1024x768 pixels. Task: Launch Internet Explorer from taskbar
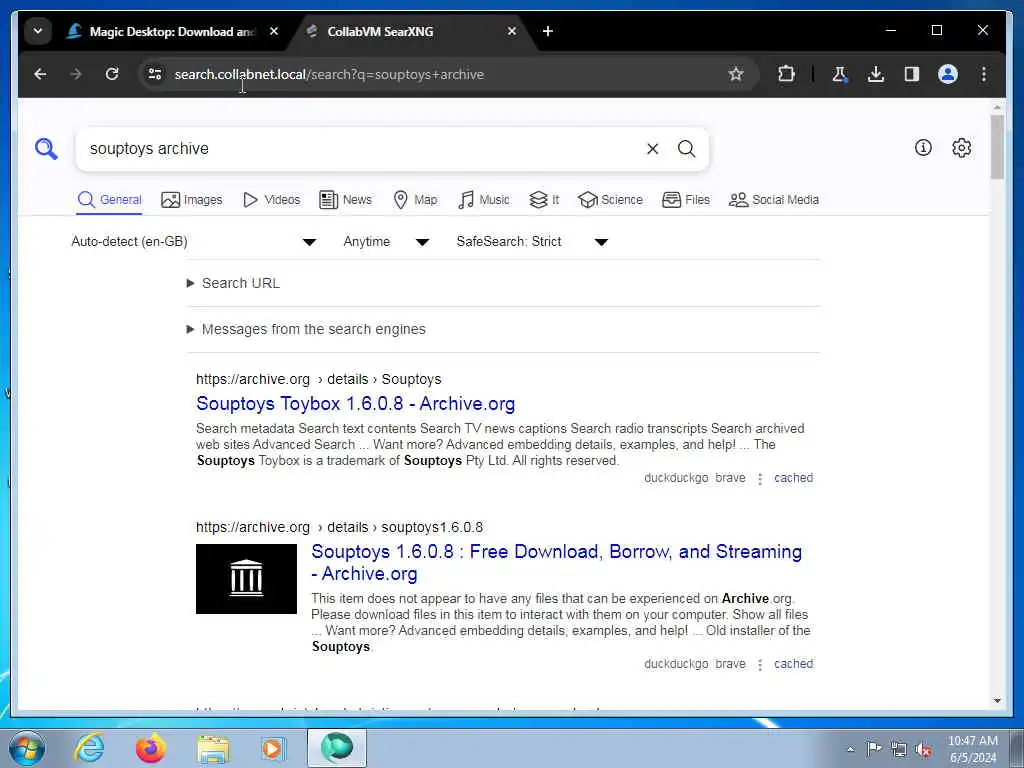pyautogui.click(x=89, y=748)
